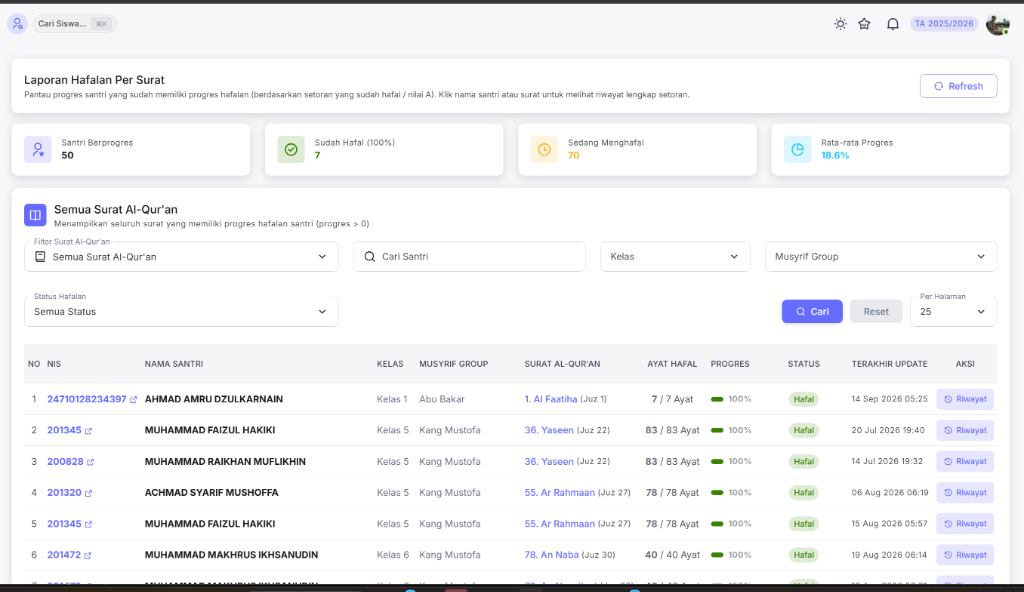Click the TA 2025/2026 academic year badge
This screenshot has height=592, width=1024.
click(x=944, y=24)
